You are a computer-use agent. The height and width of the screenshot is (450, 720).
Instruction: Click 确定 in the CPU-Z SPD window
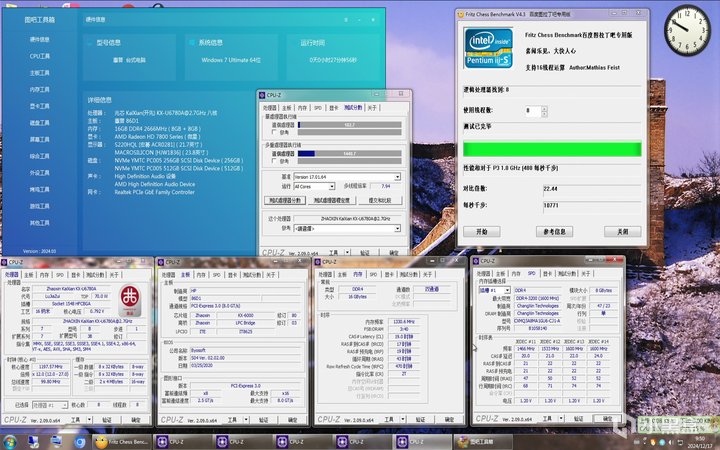click(607, 418)
